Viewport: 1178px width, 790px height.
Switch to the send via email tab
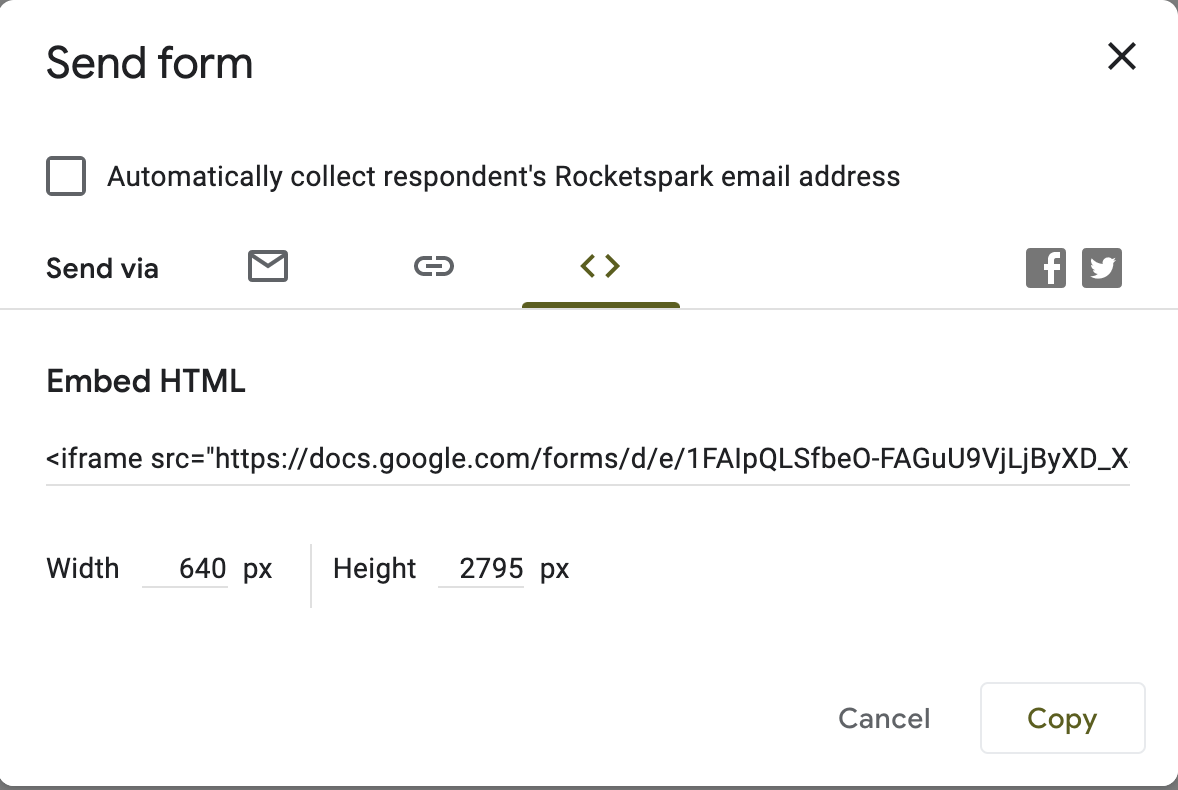click(x=268, y=266)
